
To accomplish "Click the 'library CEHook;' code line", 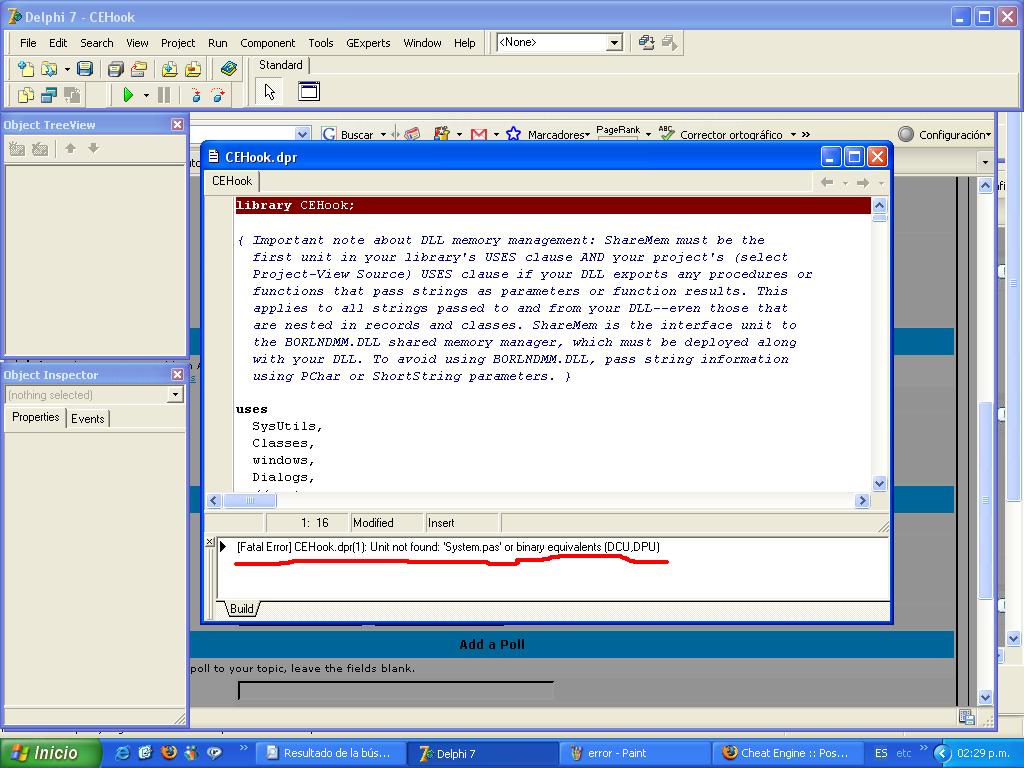I will (552, 205).
